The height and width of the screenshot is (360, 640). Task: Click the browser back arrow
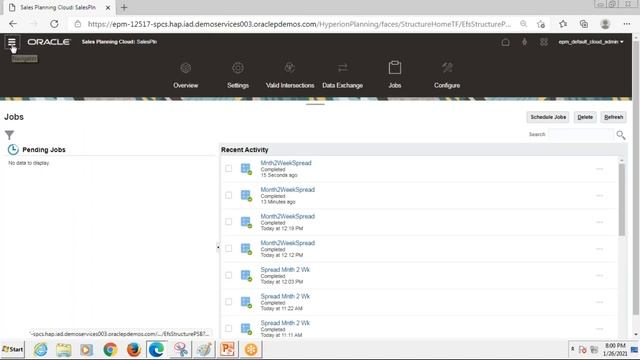[13, 24]
